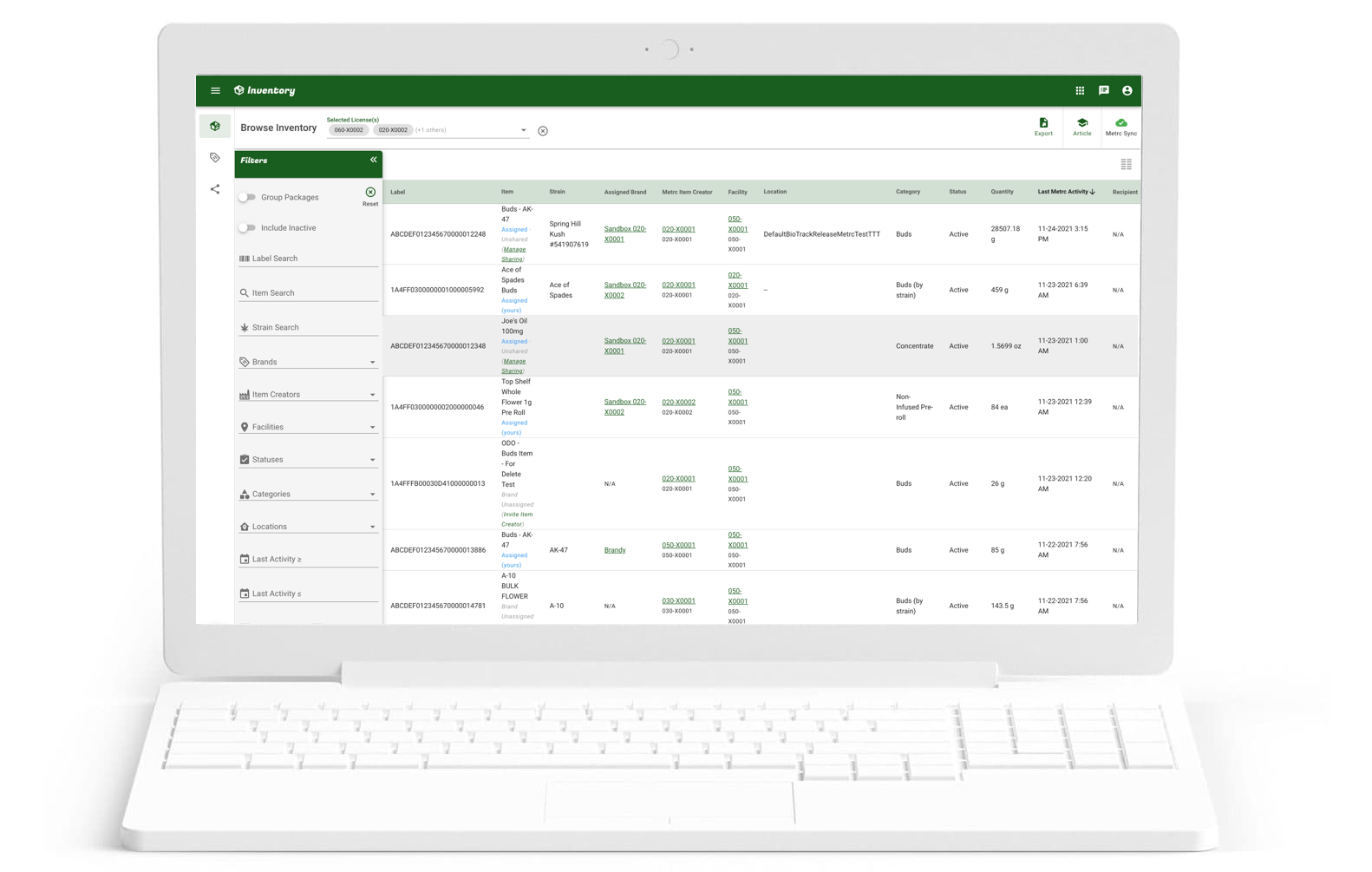
Task: Sort by the Strain column header
Action: pos(557,192)
